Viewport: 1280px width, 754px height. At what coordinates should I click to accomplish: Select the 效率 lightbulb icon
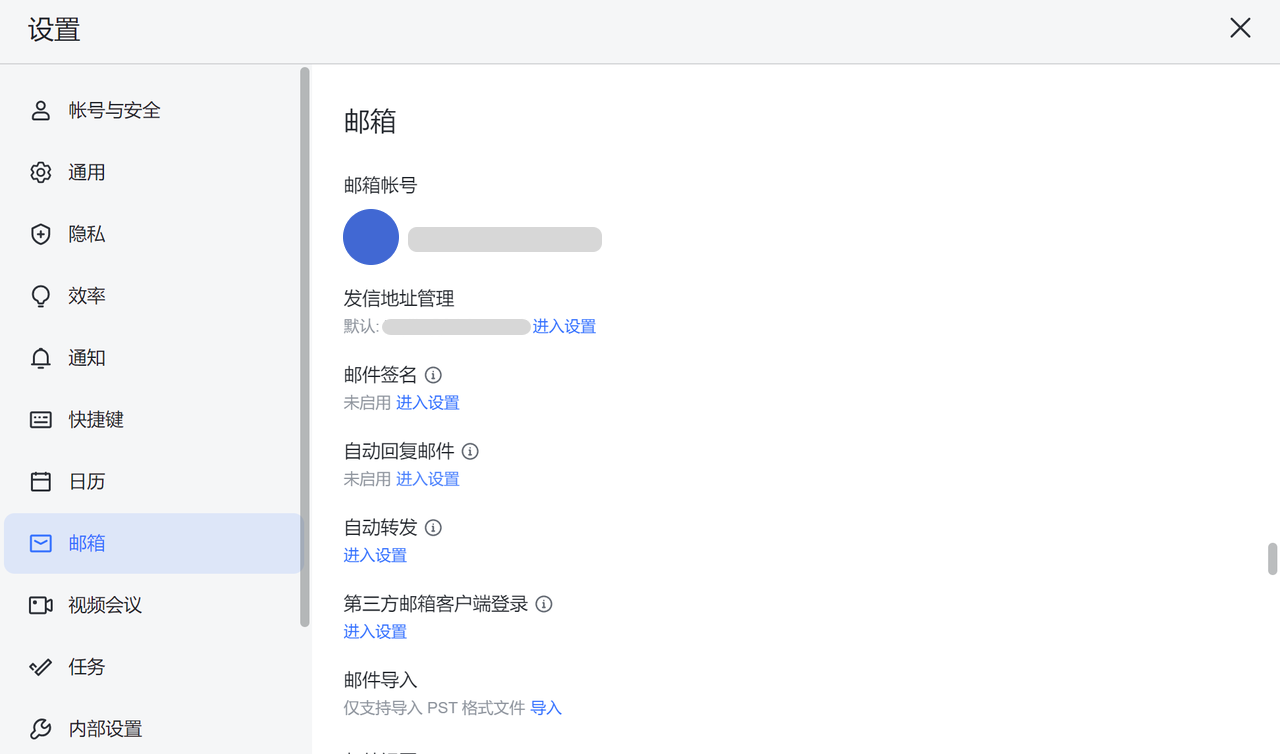(x=41, y=297)
